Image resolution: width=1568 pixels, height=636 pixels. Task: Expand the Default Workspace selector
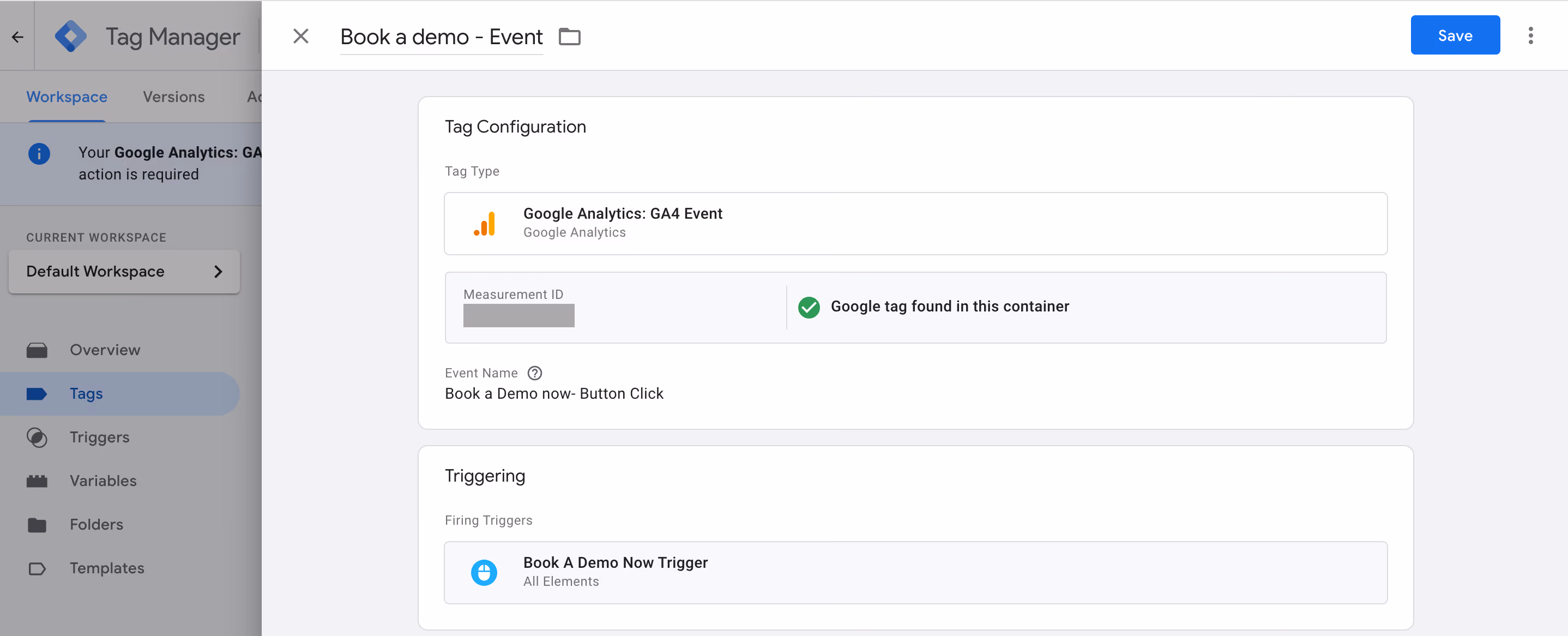tap(124, 272)
